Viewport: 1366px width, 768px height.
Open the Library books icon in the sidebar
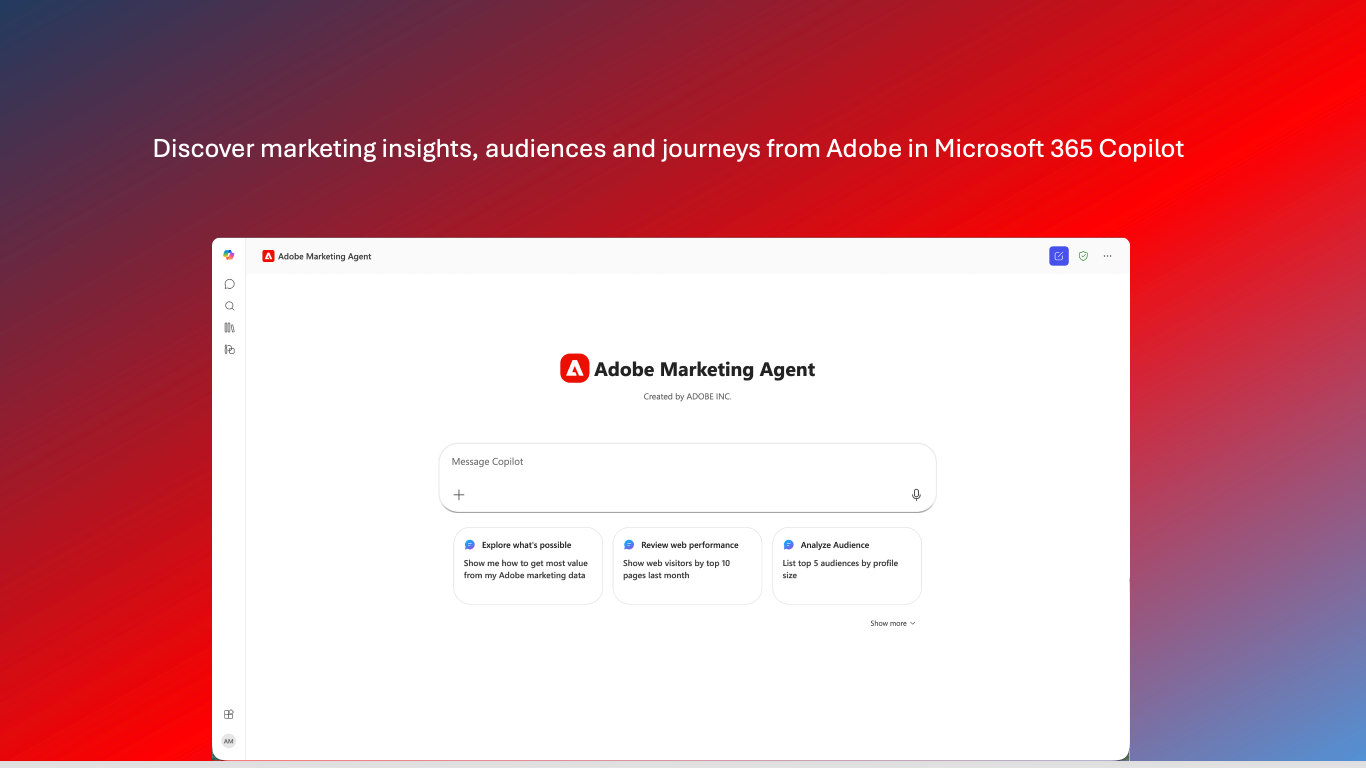229,328
